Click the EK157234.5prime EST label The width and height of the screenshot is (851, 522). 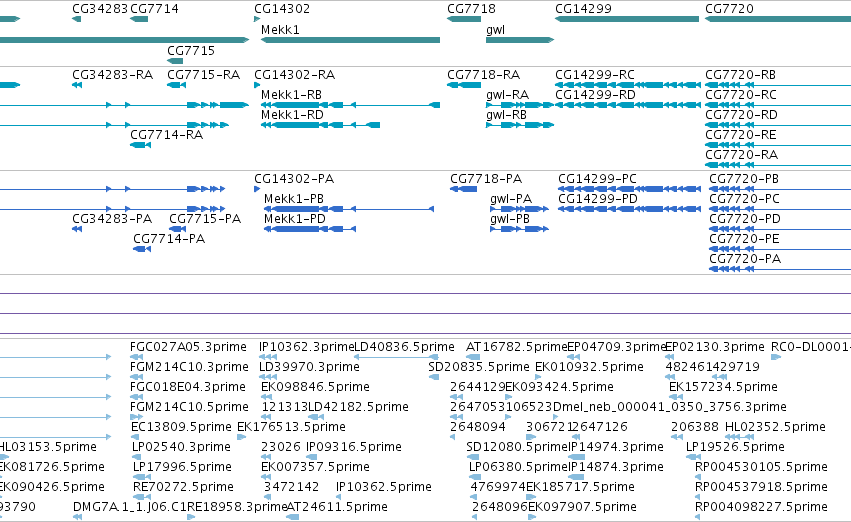point(723,387)
